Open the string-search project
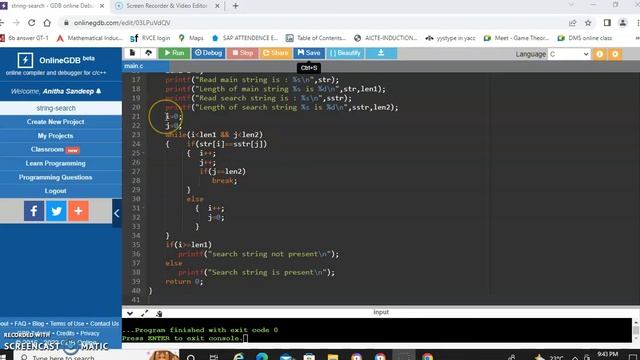Viewport: 640px width, 360px height. tap(56, 108)
